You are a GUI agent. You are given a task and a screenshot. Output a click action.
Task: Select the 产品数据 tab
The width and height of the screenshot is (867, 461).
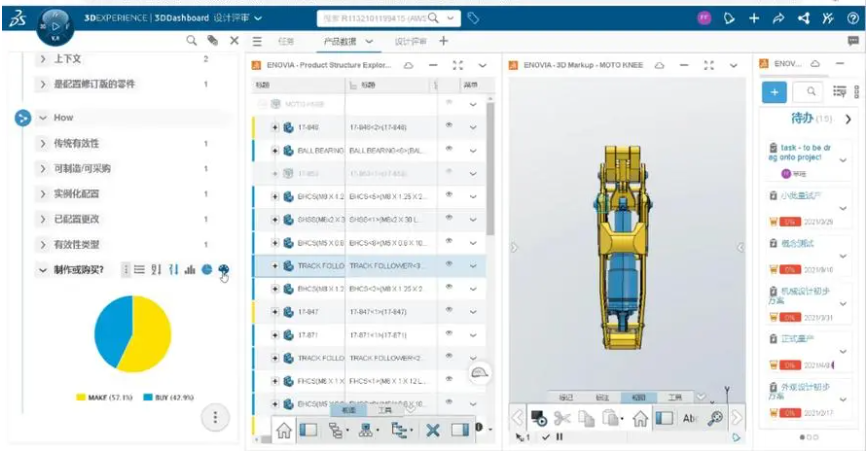[x=340, y=41]
